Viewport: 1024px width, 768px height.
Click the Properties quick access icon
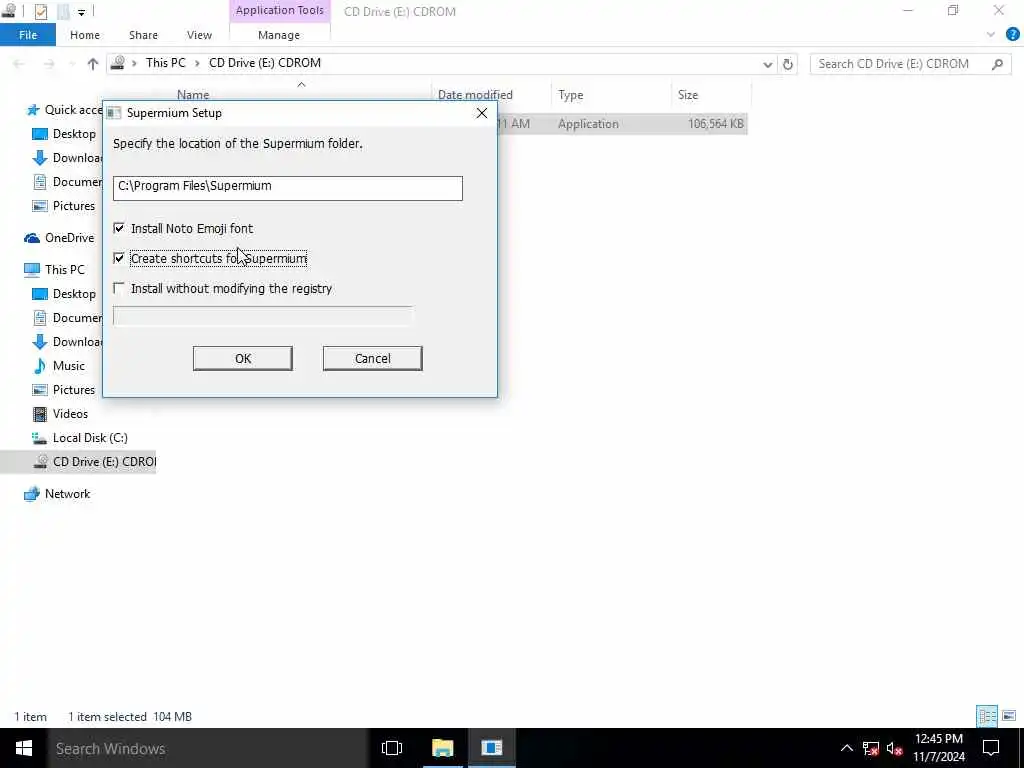click(x=40, y=11)
